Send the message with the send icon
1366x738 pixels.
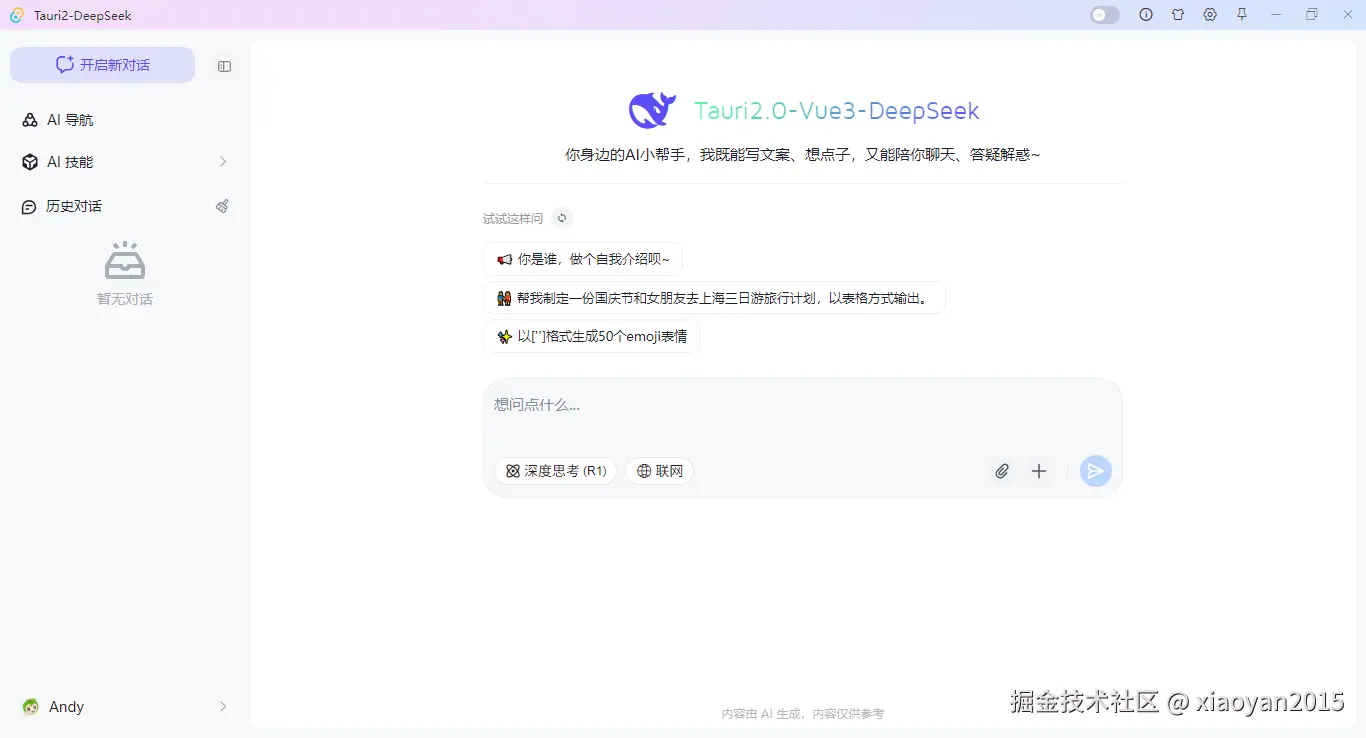1095,470
